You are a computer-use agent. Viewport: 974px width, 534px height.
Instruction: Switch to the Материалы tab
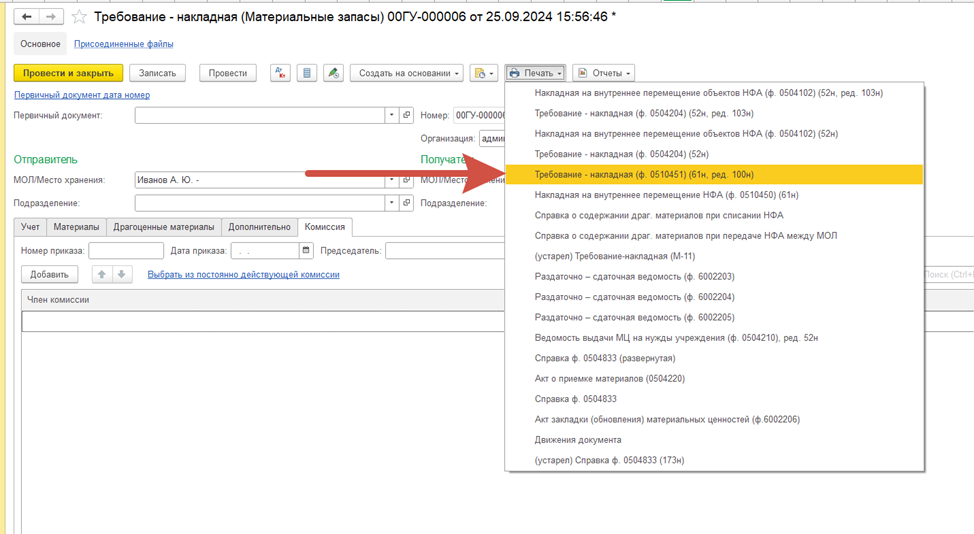[76, 227]
